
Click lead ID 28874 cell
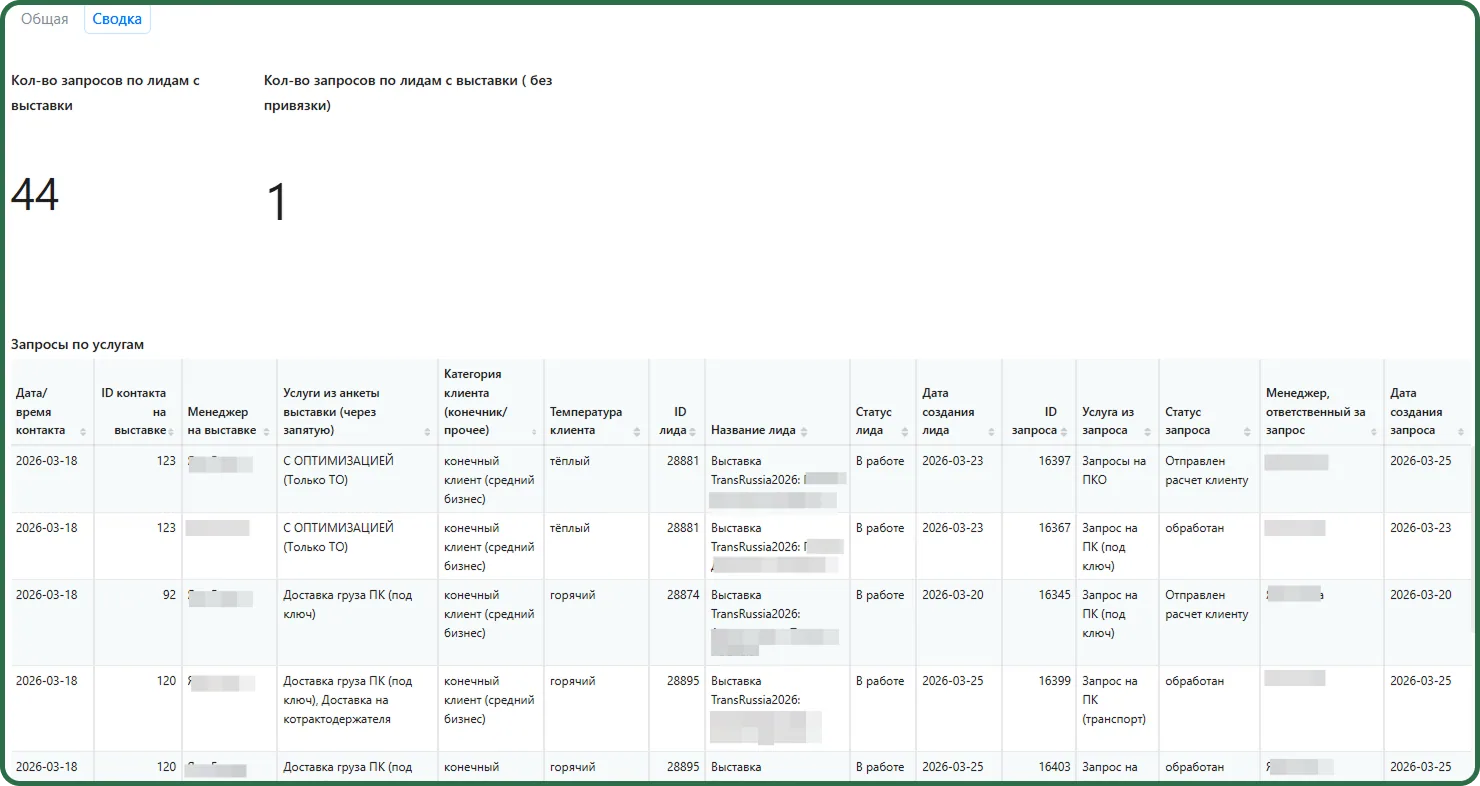[677, 623]
